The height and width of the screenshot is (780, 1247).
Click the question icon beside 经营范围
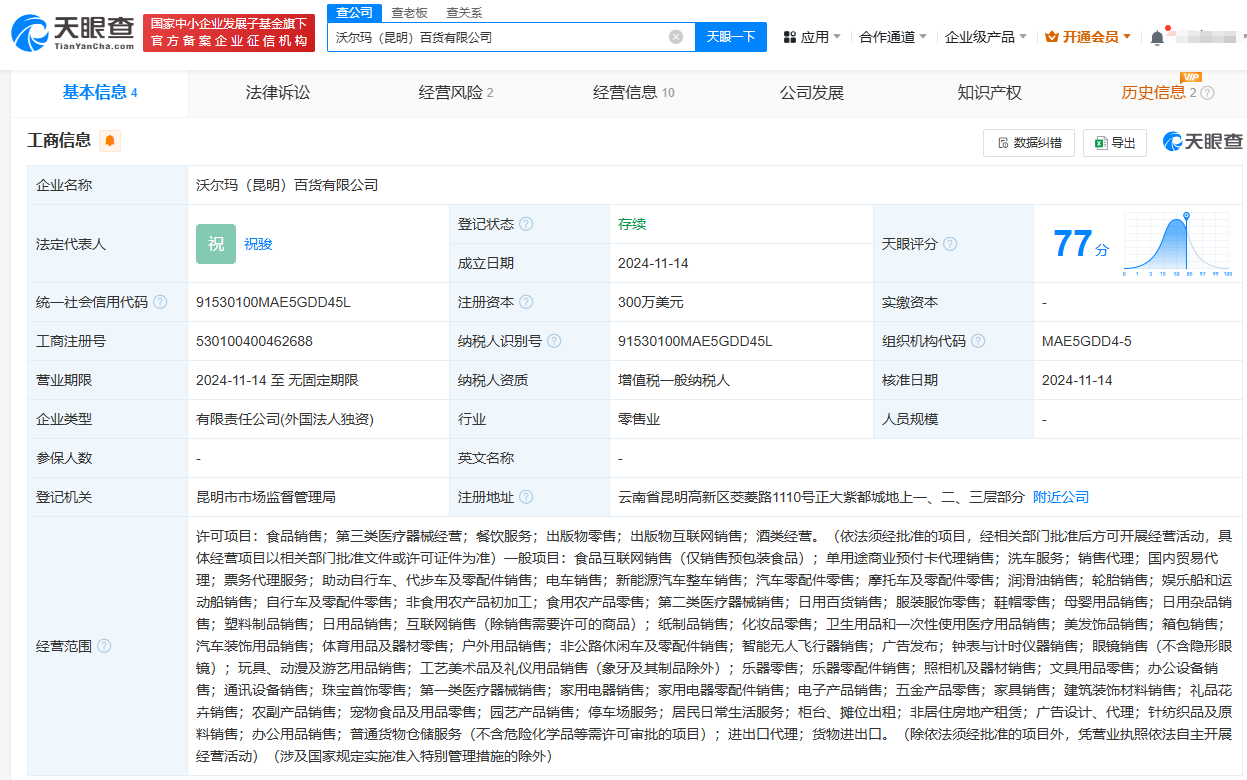(104, 646)
